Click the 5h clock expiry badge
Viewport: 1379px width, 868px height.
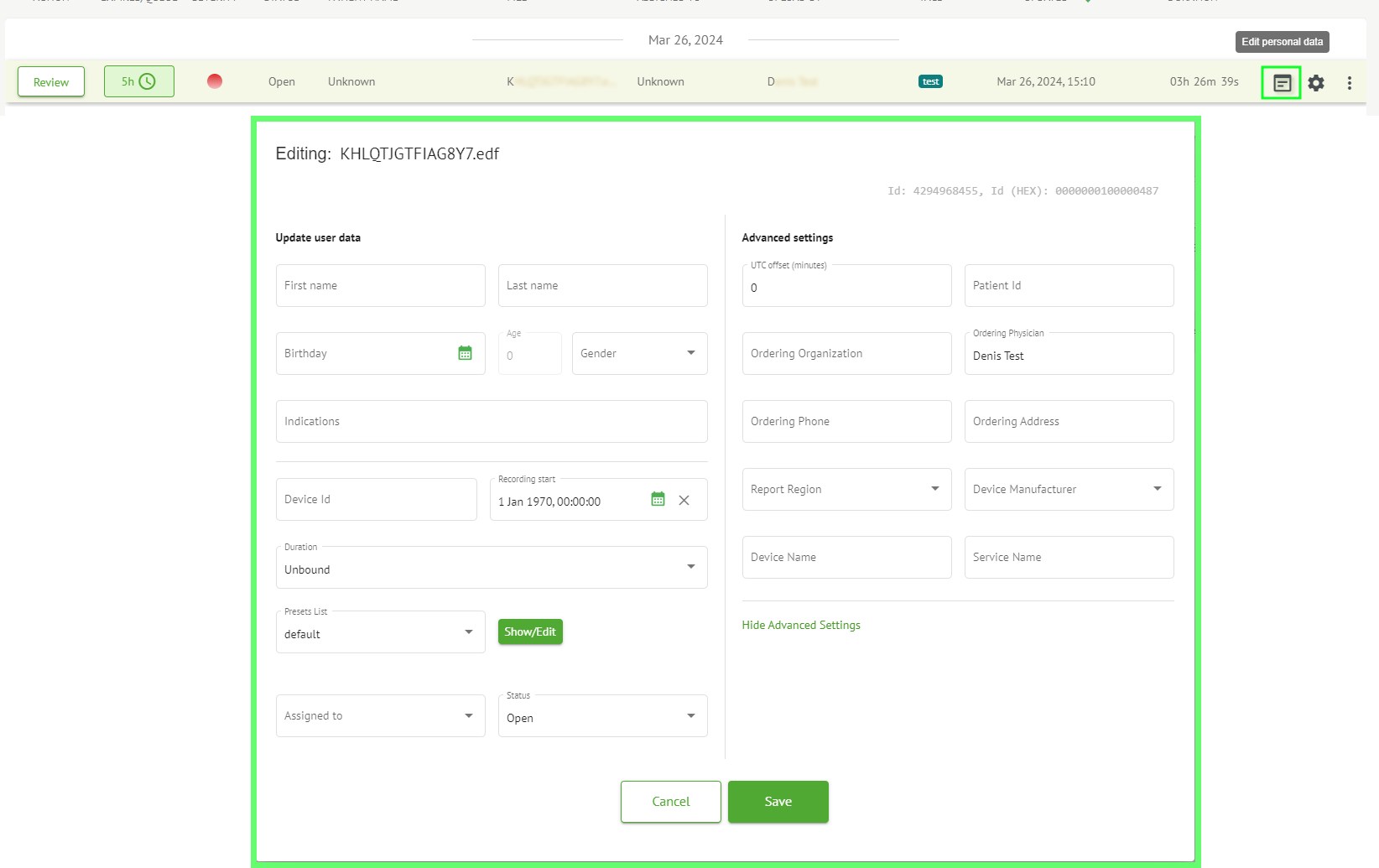(x=138, y=81)
